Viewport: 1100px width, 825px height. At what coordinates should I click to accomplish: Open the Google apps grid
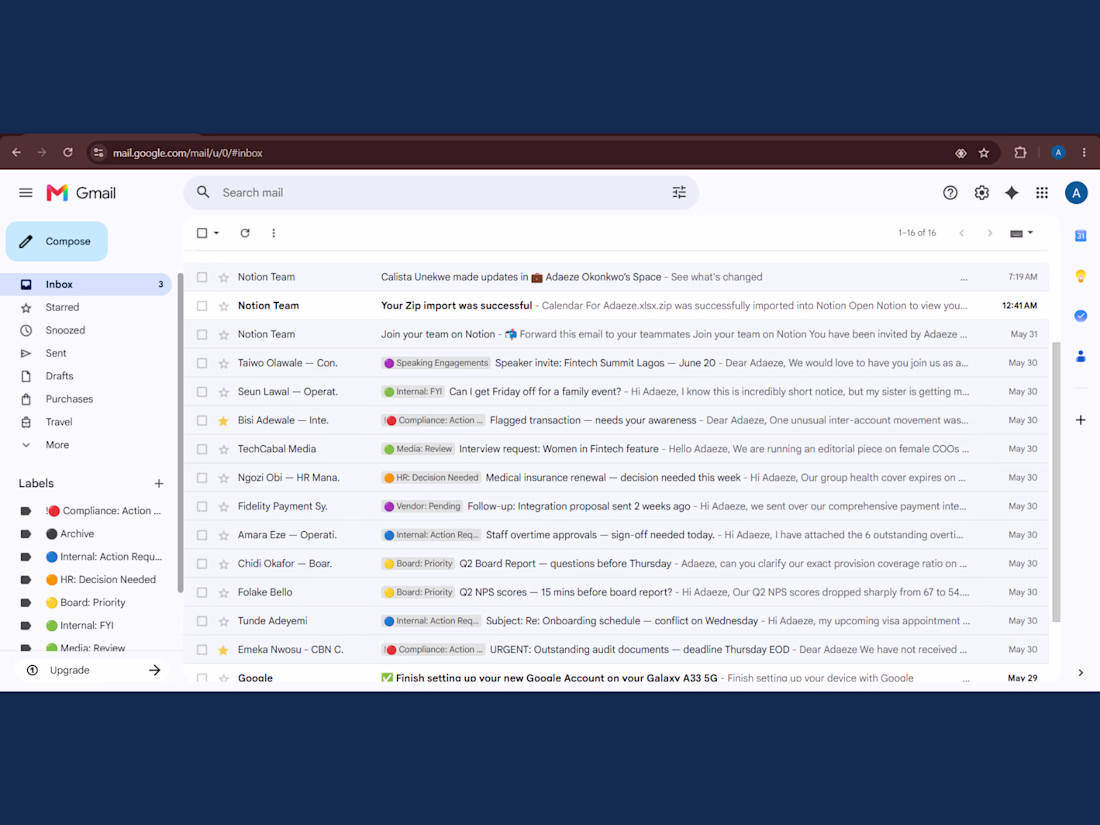click(1042, 193)
